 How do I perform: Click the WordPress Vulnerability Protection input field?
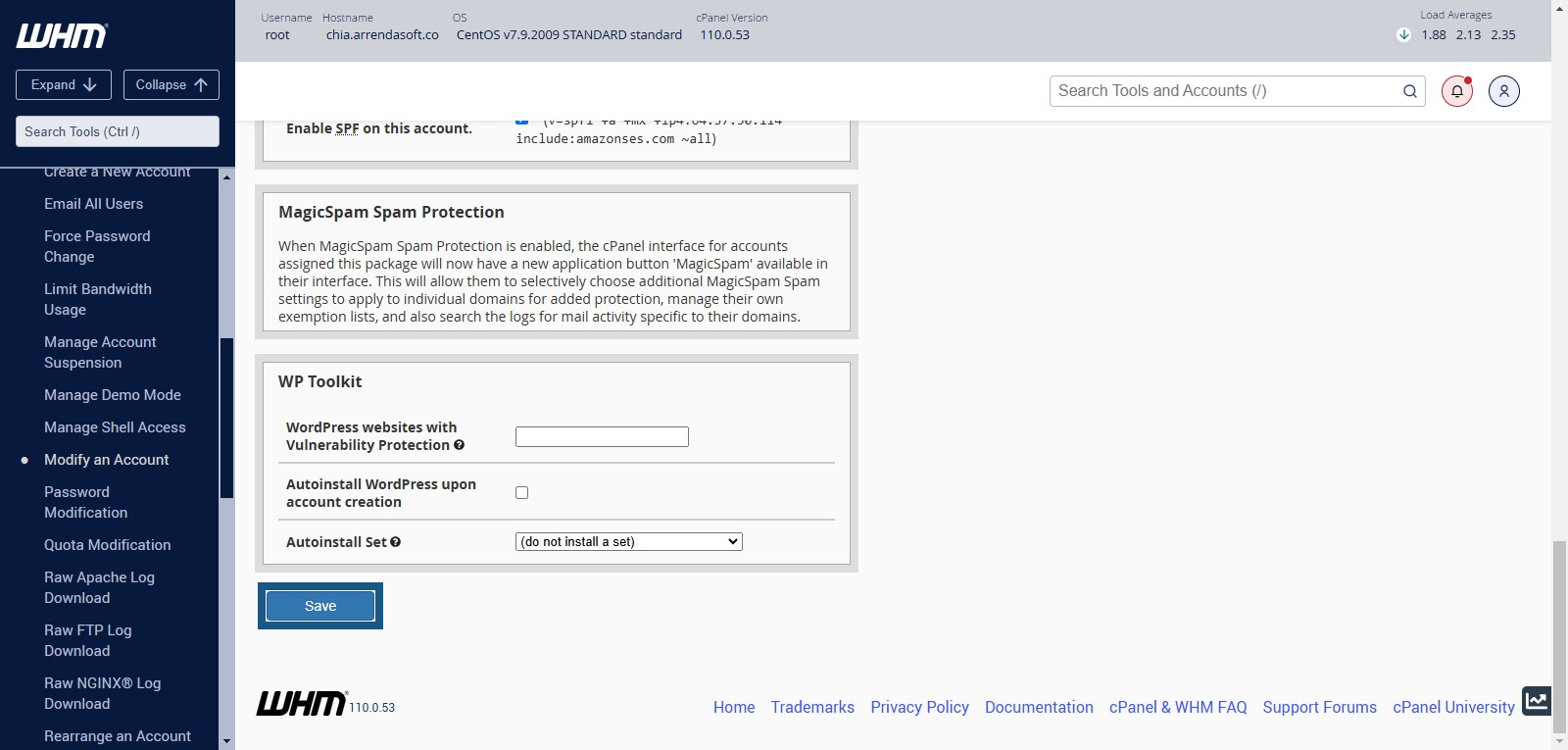[602, 436]
